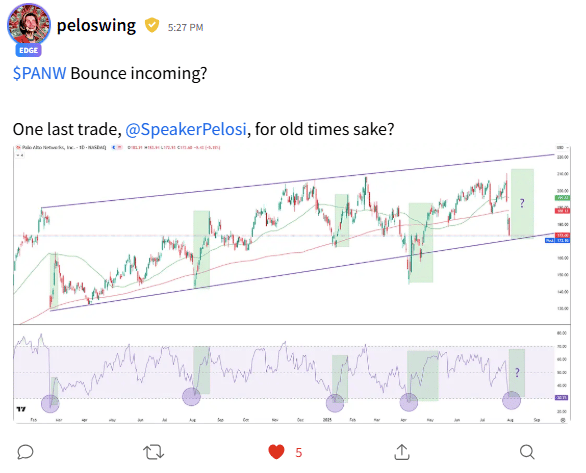
Task: Unlike the post via red heart icon
Action: 277,452
